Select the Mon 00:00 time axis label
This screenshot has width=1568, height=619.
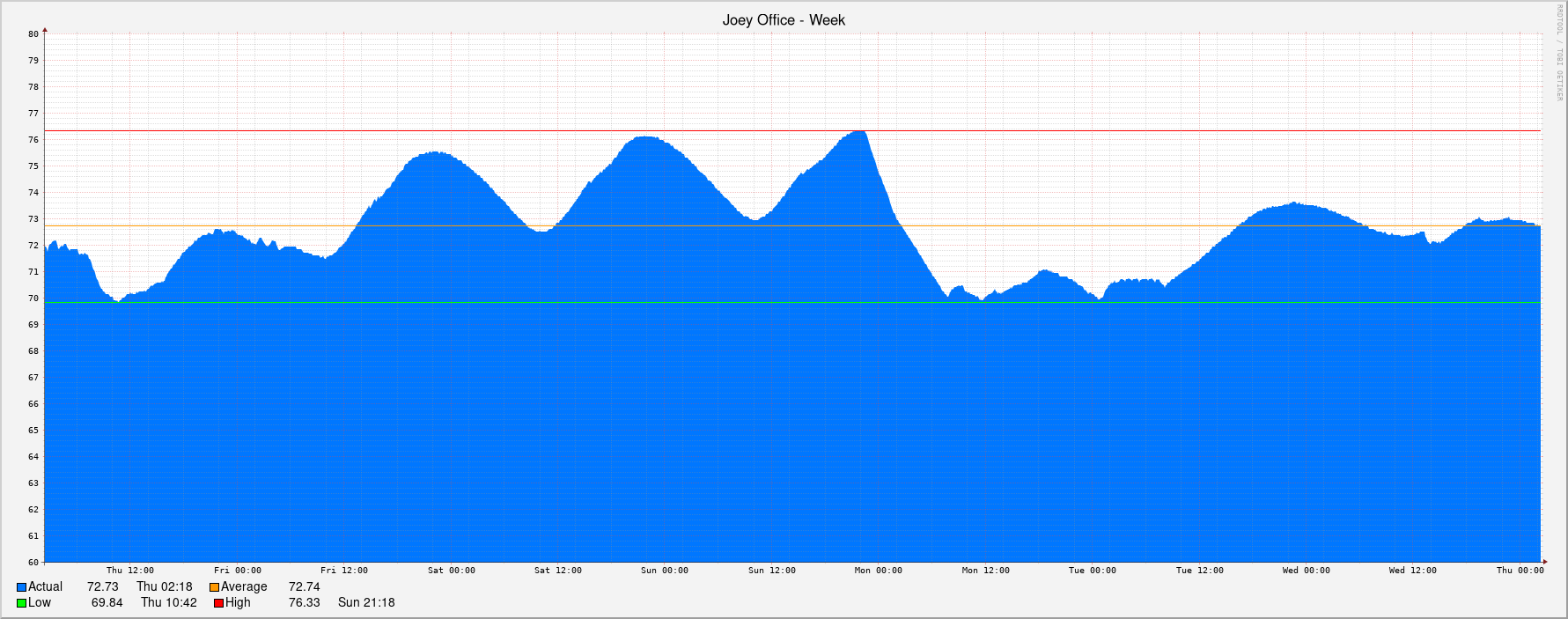click(x=878, y=571)
